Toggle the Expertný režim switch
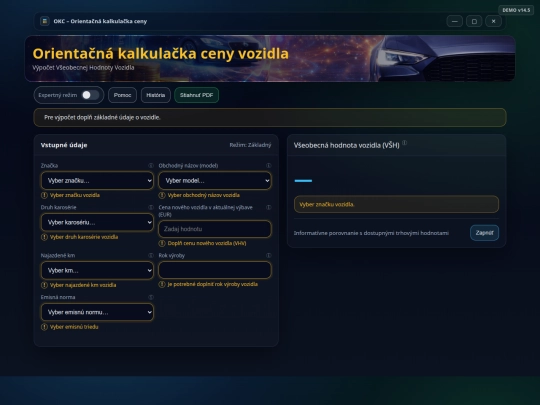This screenshot has height=405, width=540. tap(91, 95)
